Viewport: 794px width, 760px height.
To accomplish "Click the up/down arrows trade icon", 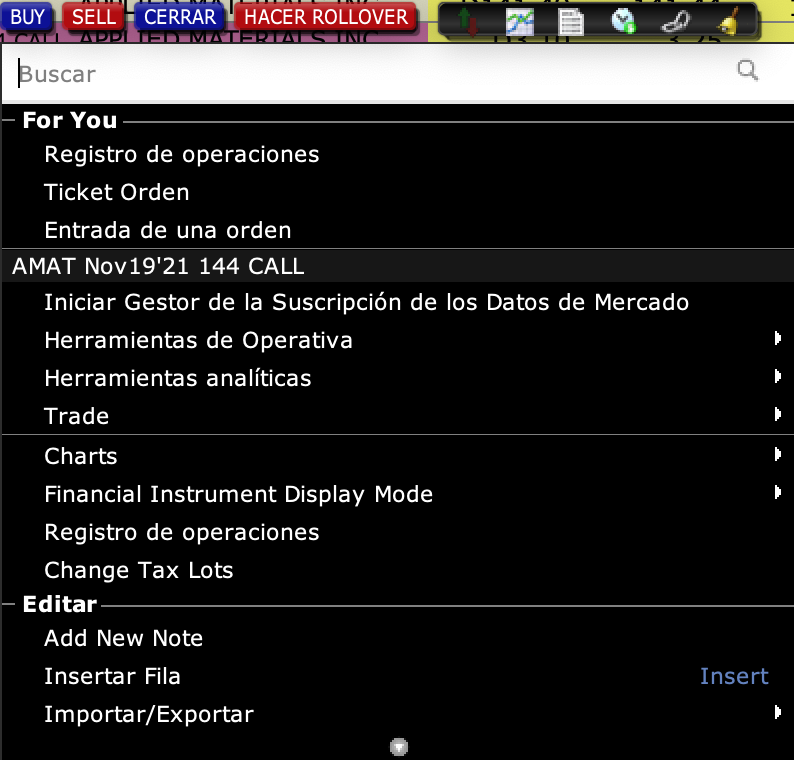I will 468,21.
